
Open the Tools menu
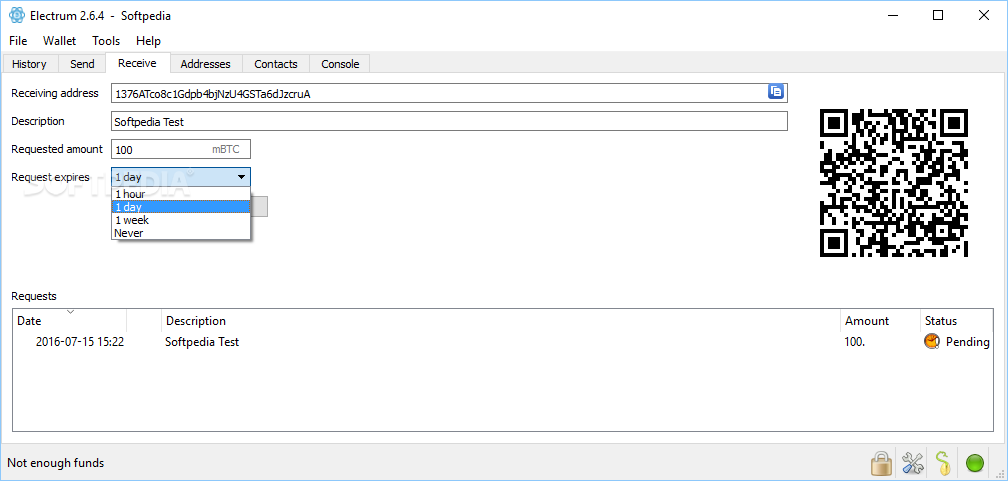tap(106, 41)
